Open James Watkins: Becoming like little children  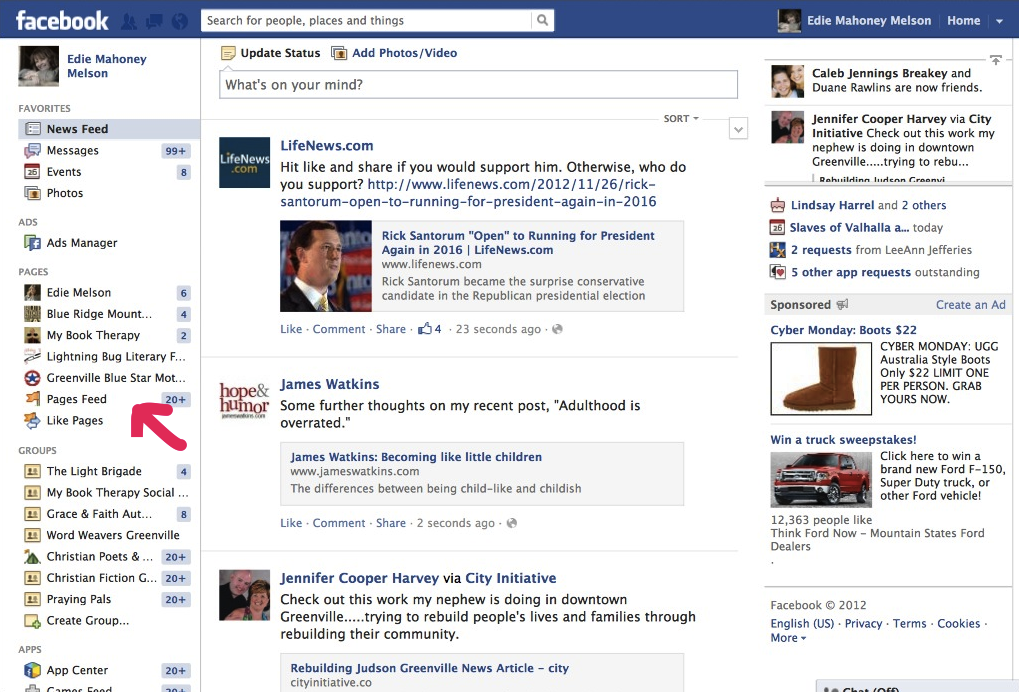coord(416,457)
